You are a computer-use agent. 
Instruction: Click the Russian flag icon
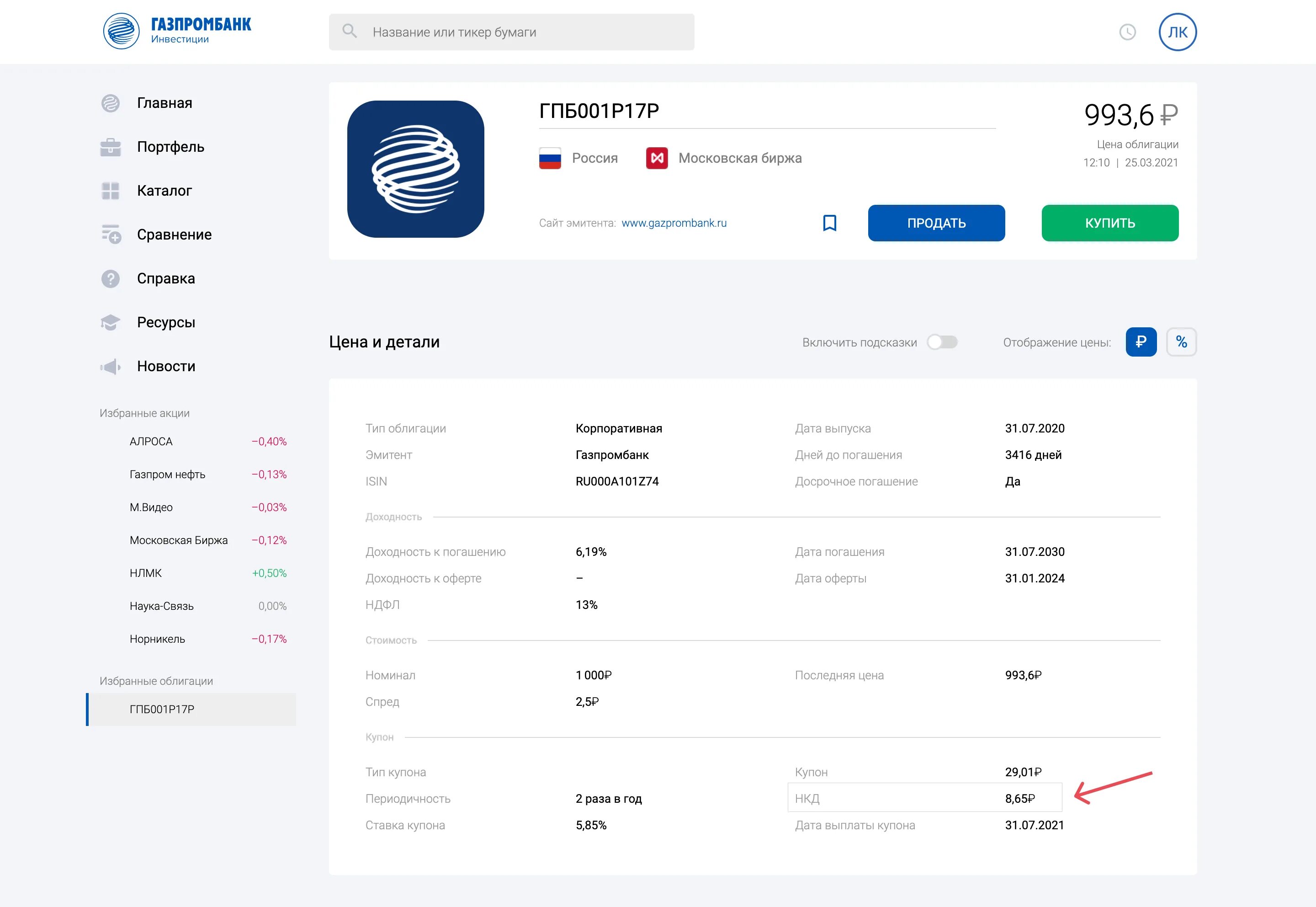click(550, 158)
